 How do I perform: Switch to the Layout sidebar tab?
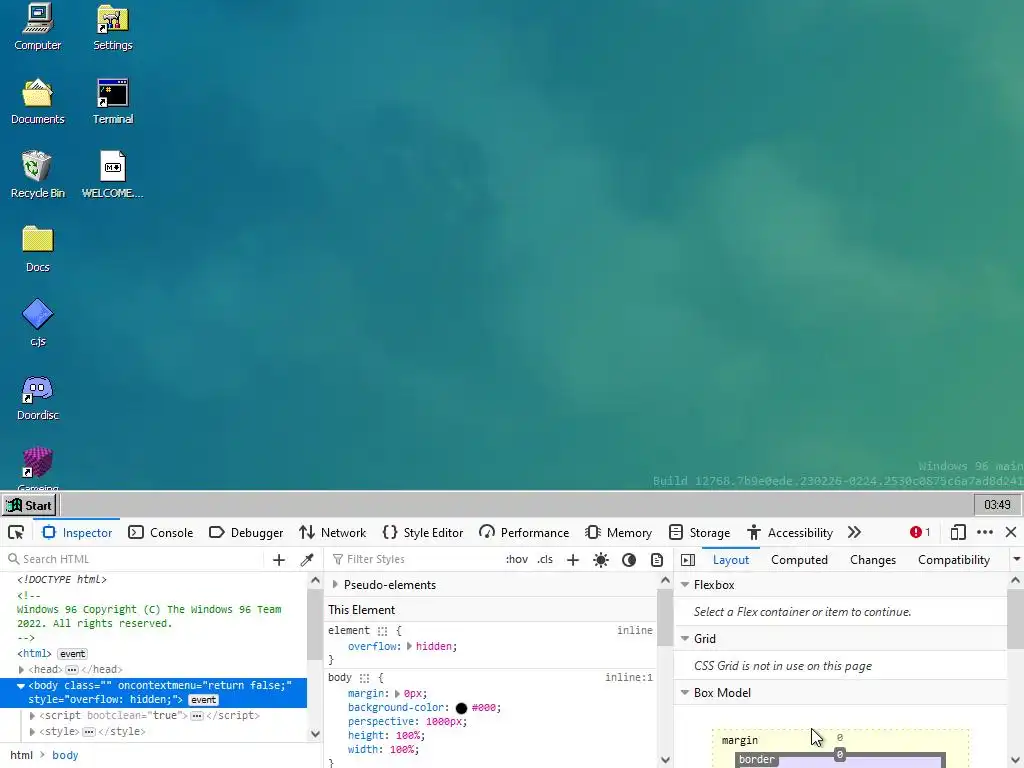[x=731, y=560]
